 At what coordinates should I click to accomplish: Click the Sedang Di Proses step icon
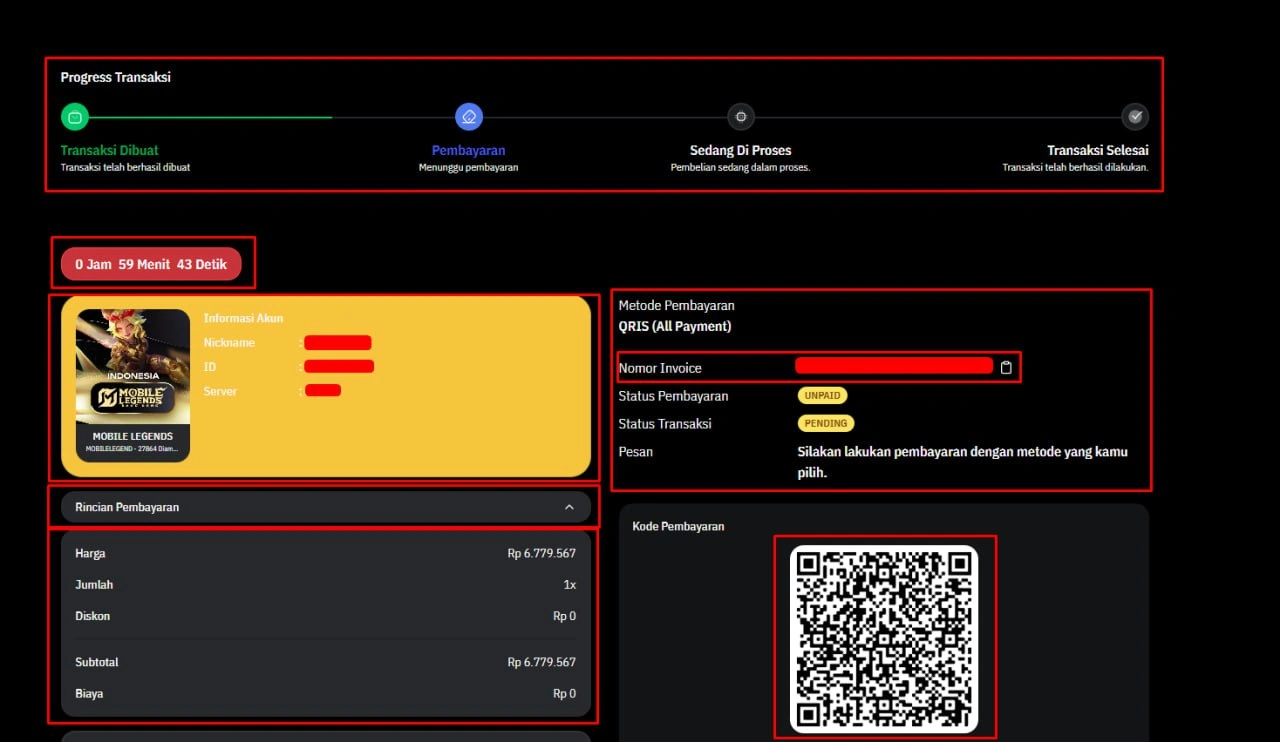pos(740,117)
